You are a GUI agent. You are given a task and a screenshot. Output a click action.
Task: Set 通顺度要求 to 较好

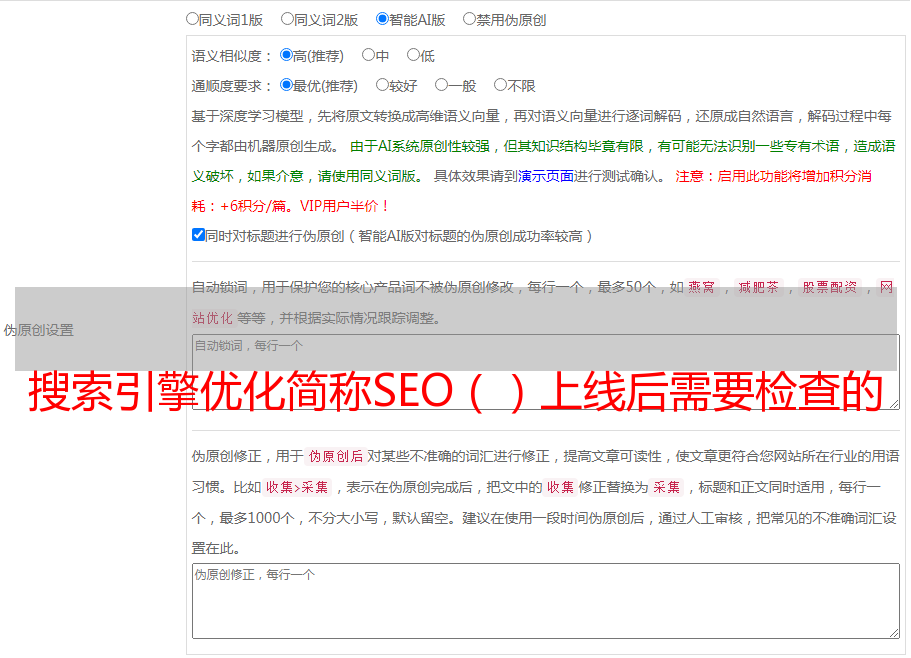click(382, 85)
